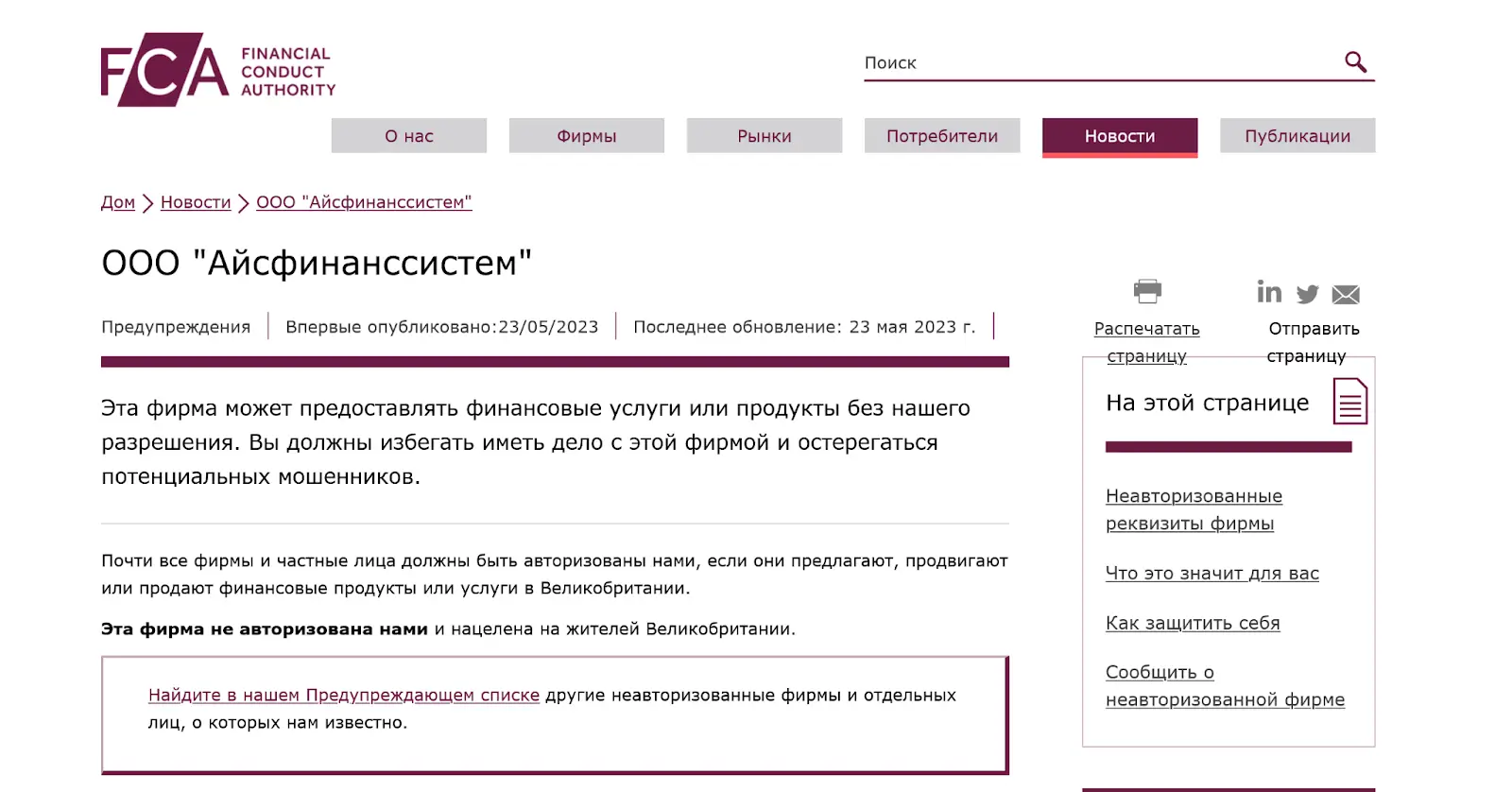The width and height of the screenshot is (1512, 792).
Task: Jump to Что это значит для вас
Action: (x=1212, y=573)
